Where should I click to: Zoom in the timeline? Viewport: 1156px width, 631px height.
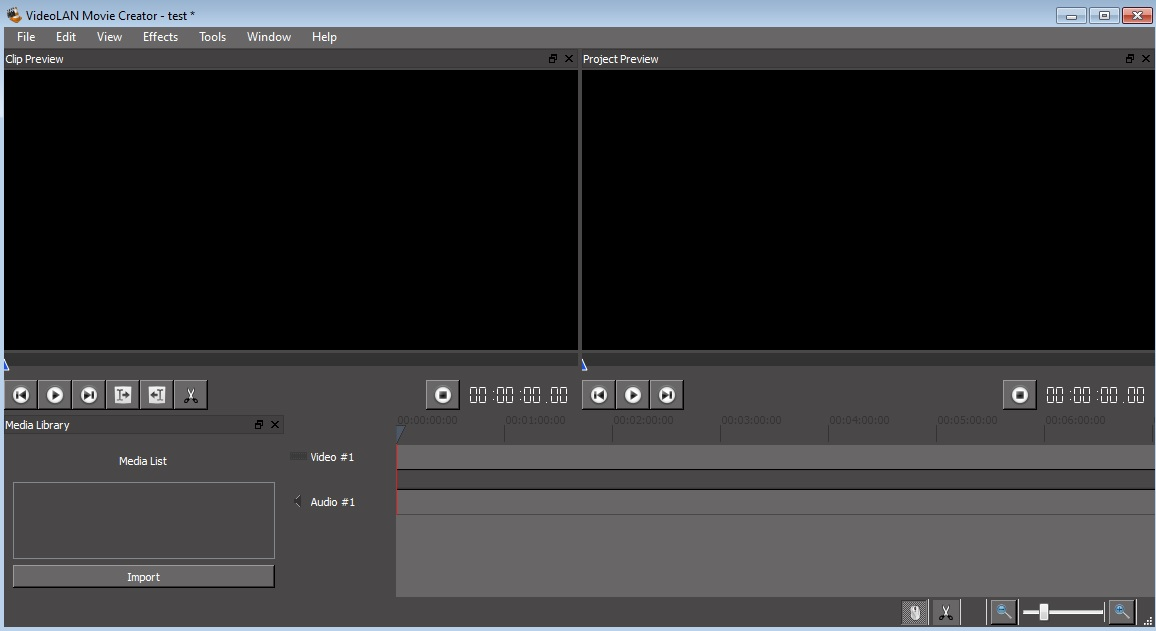[x=1121, y=612]
